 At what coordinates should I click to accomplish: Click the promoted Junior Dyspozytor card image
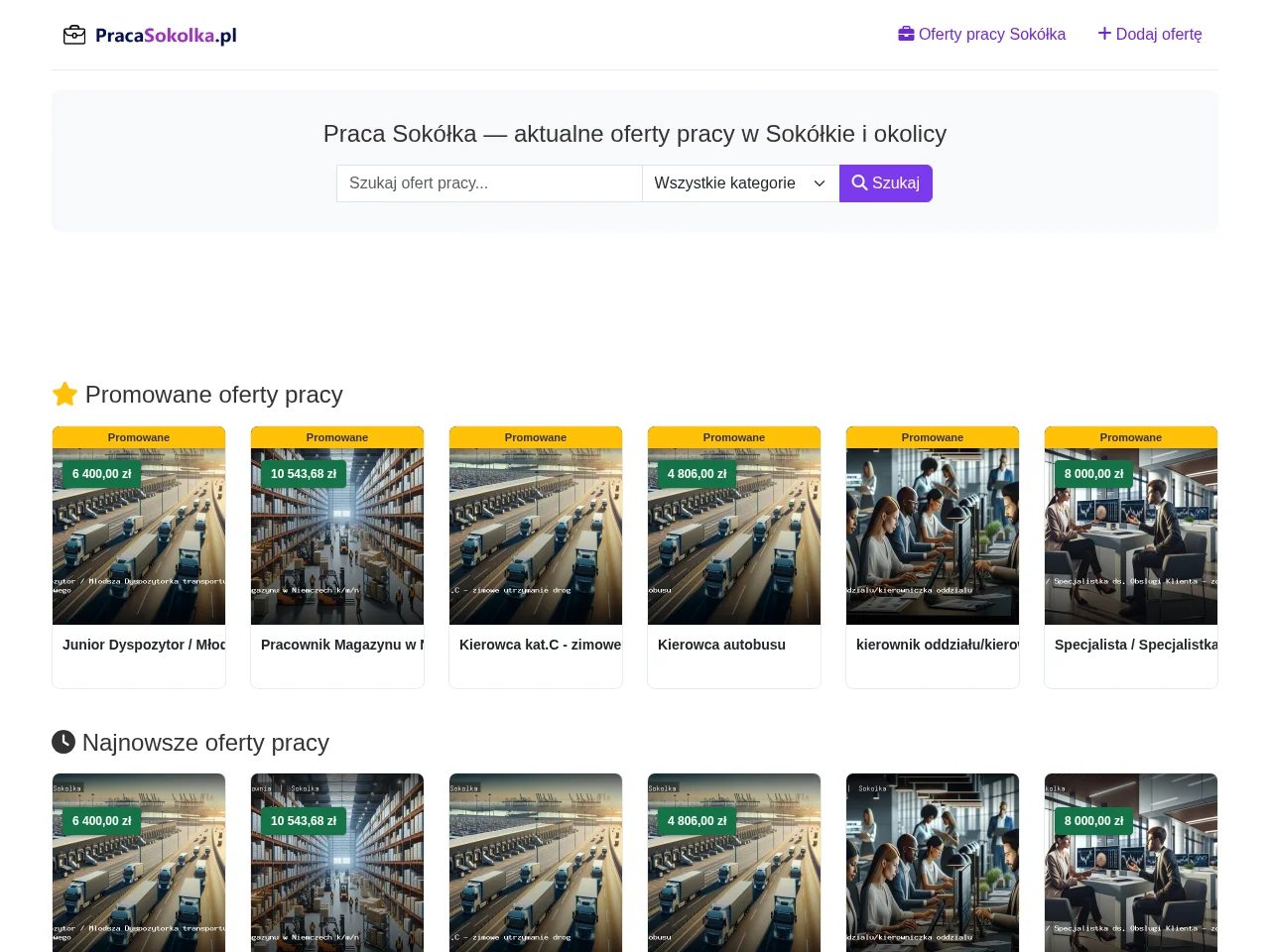point(139,536)
